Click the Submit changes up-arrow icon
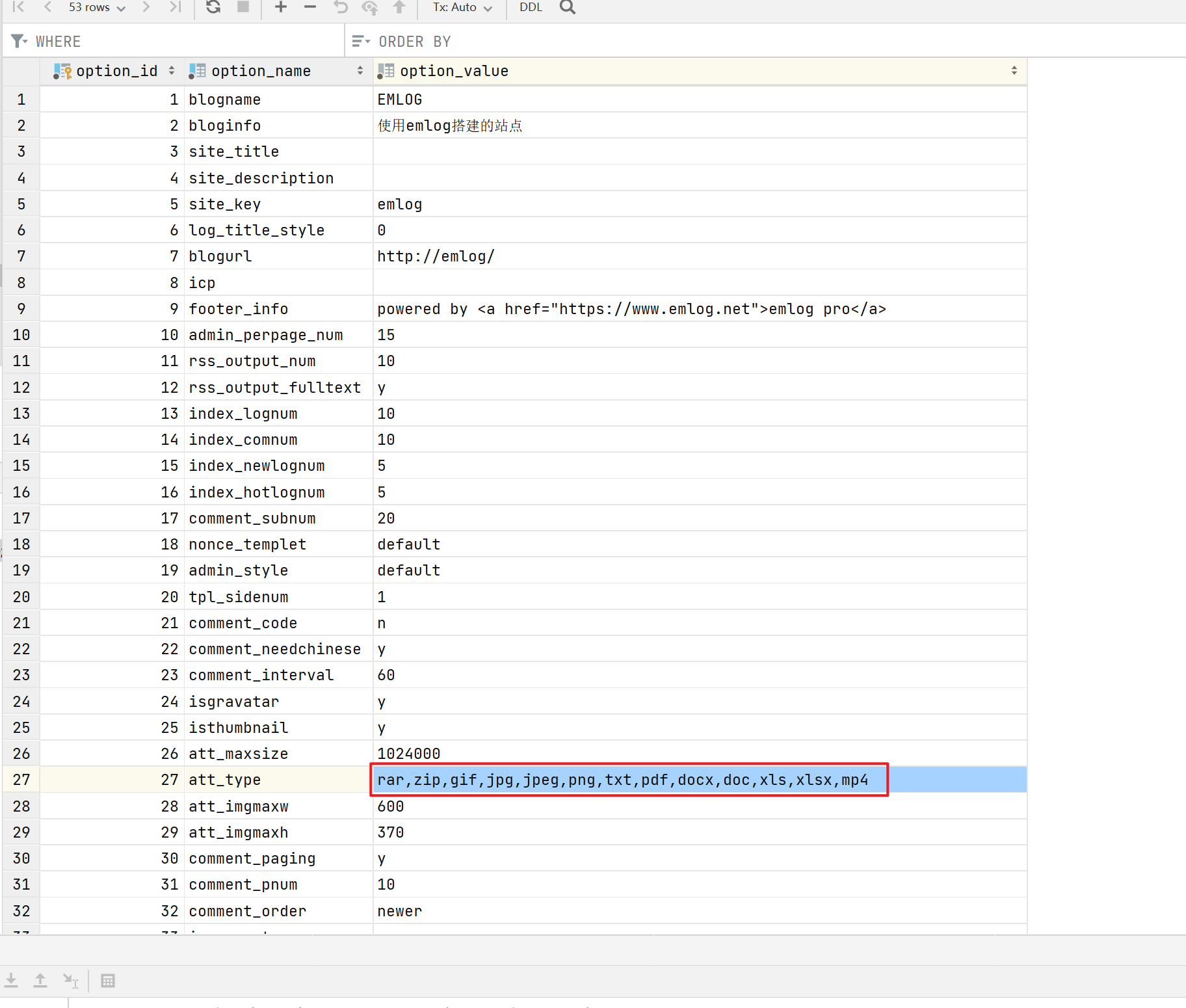 click(399, 7)
